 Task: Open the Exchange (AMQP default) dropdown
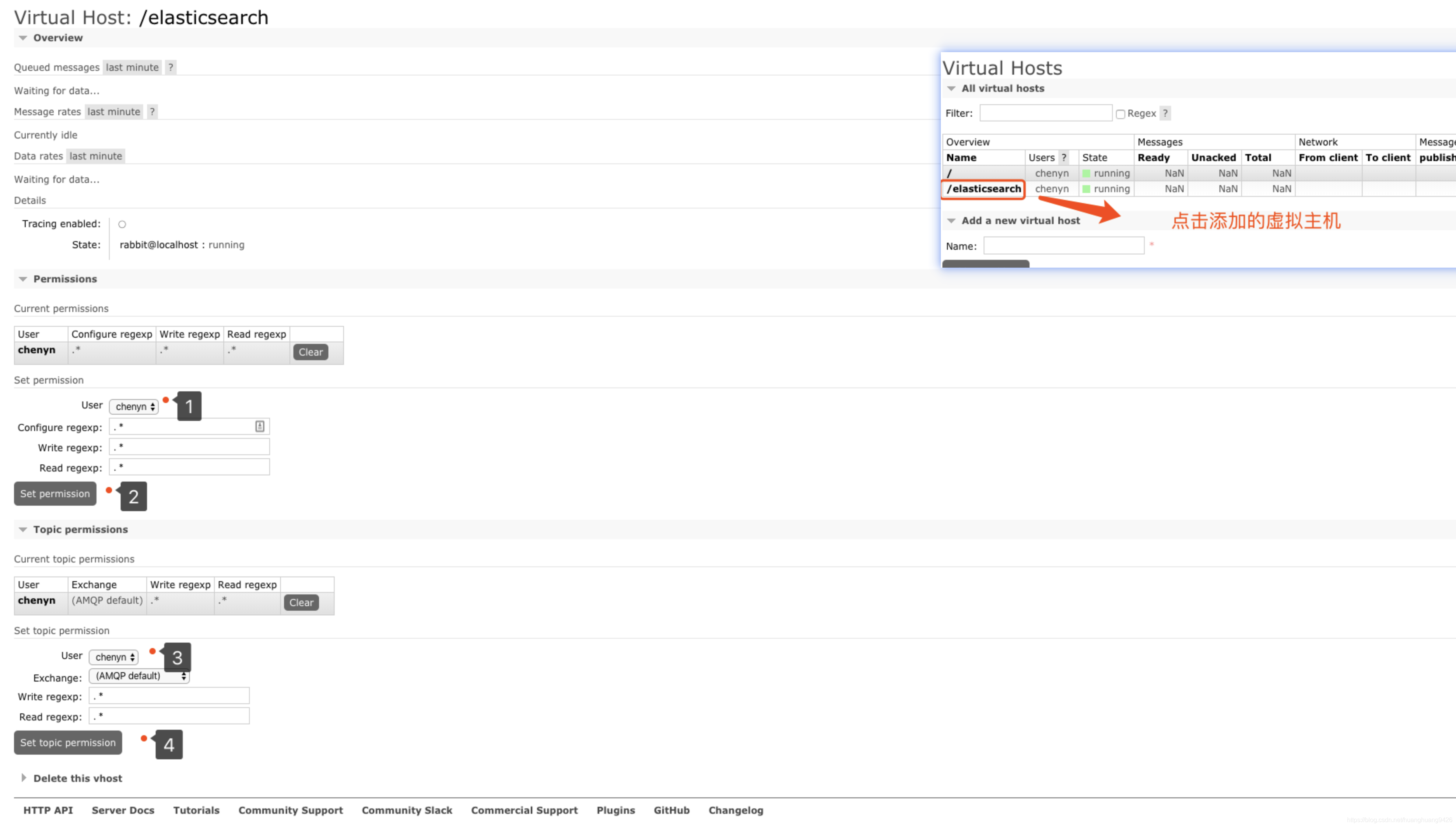click(x=139, y=676)
